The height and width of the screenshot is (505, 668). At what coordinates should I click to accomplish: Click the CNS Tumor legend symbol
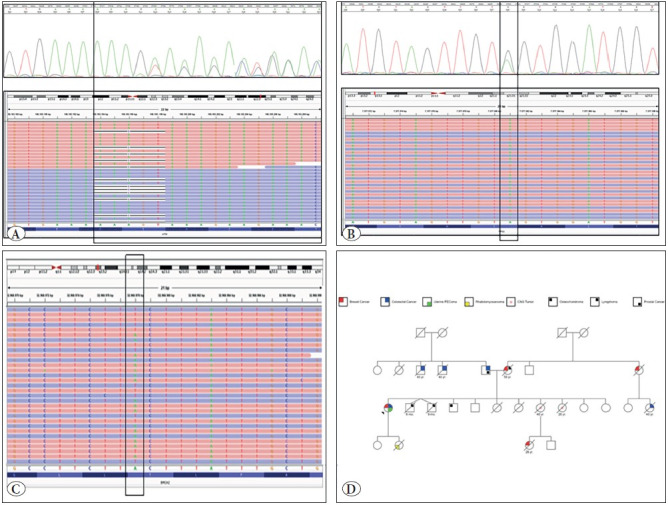511,302
